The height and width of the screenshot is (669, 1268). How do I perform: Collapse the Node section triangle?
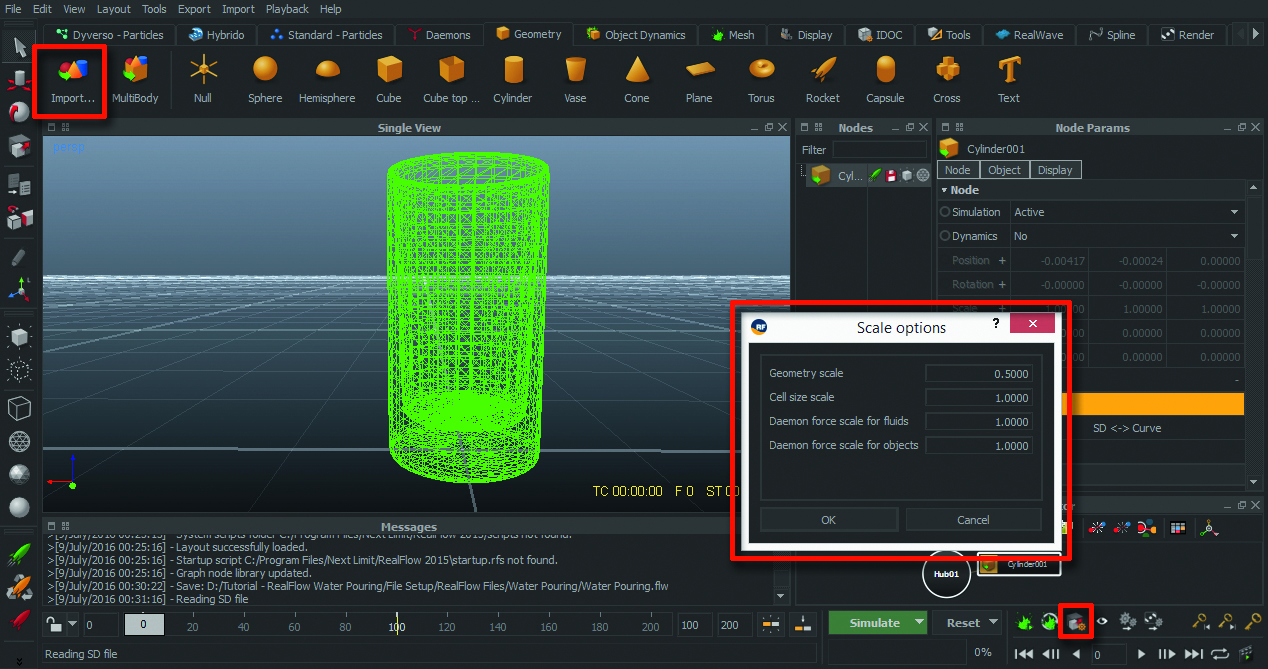pyautogui.click(x=944, y=190)
